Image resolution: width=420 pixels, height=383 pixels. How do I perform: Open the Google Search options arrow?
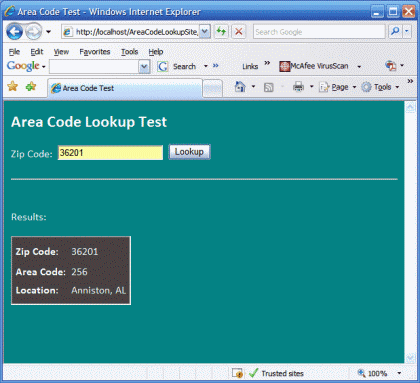pyautogui.click(x=206, y=66)
